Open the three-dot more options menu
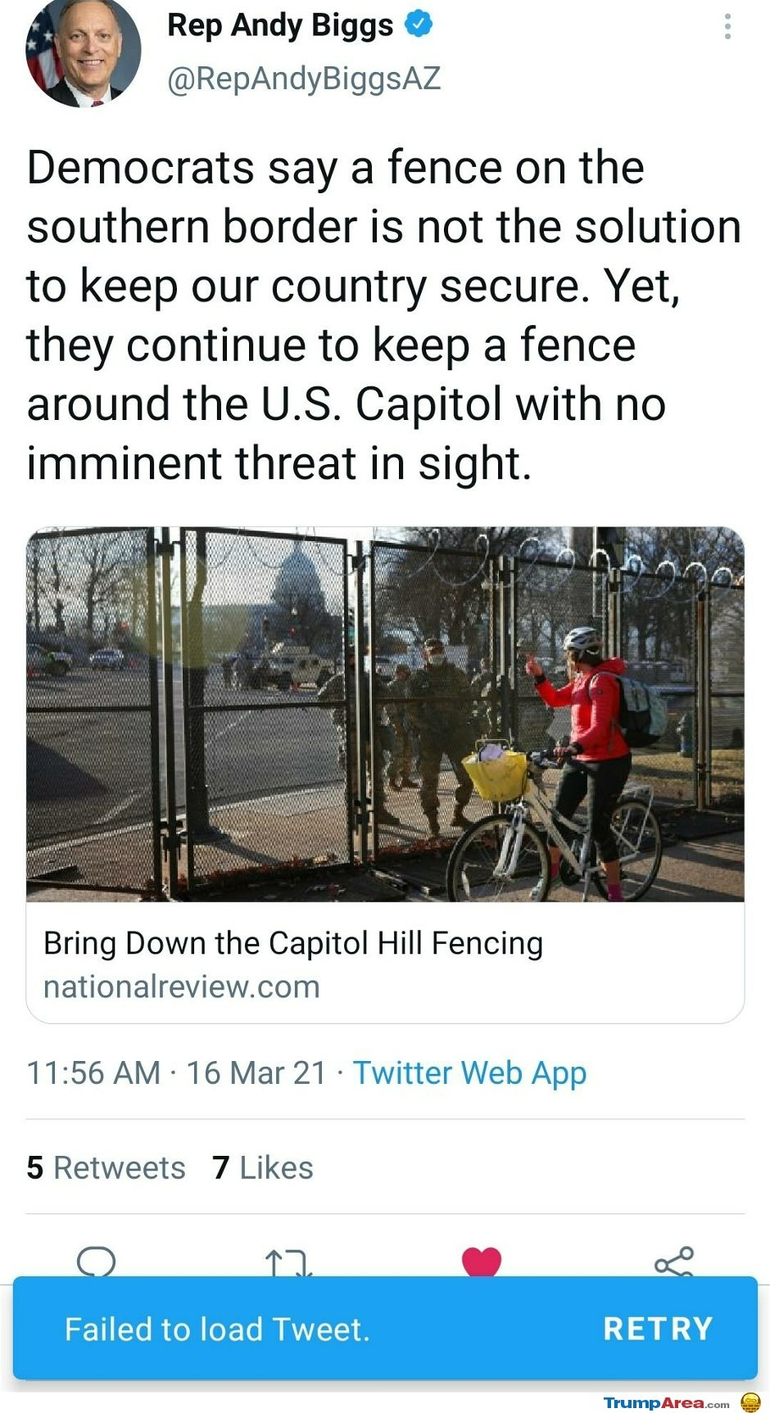The image size is (770, 1413). click(x=727, y=27)
